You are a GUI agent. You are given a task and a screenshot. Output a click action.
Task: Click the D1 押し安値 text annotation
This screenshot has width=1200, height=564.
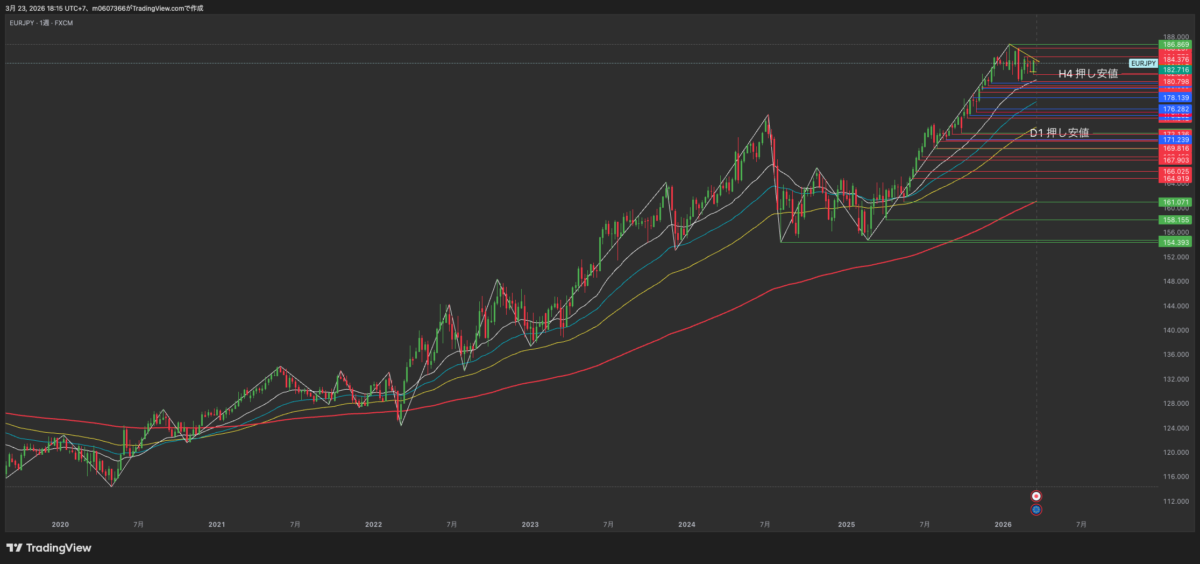pos(1059,132)
